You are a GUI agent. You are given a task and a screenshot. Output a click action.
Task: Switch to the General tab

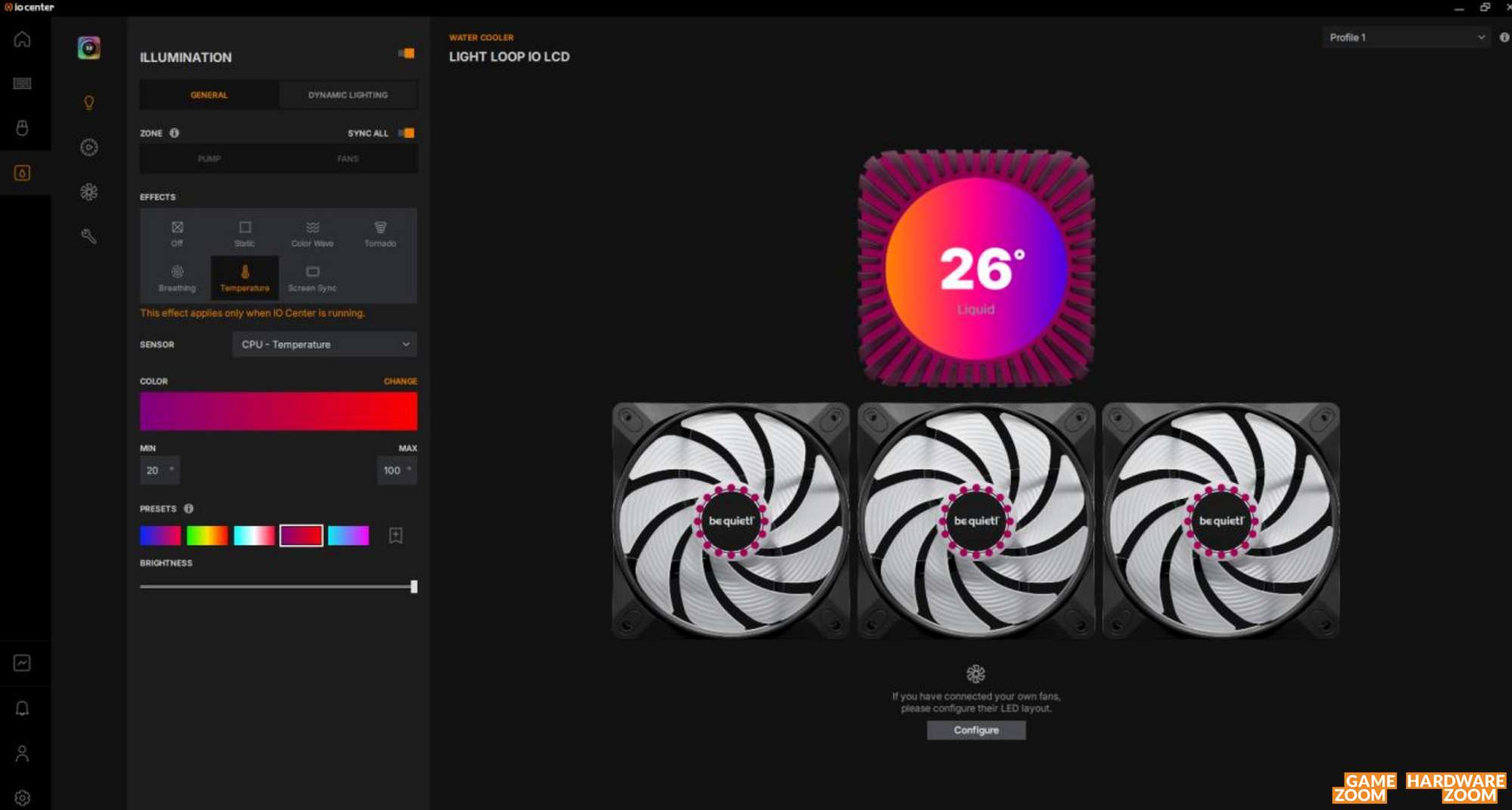click(x=209, y=95)
